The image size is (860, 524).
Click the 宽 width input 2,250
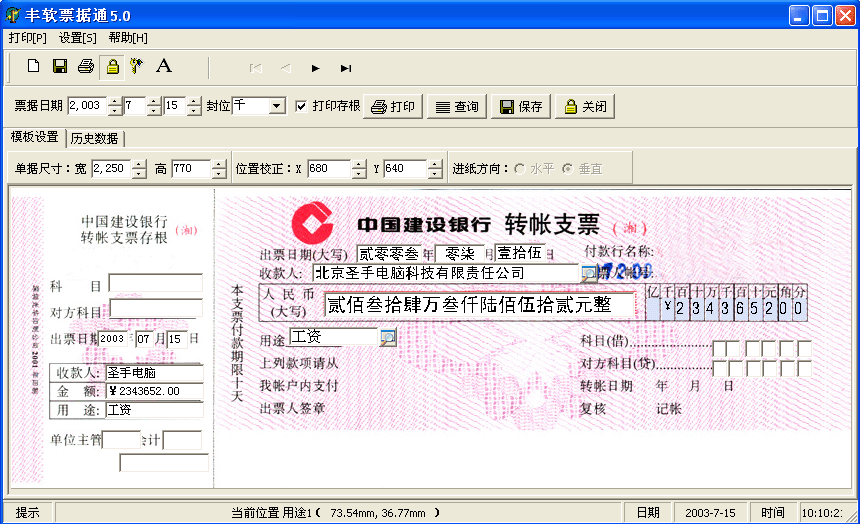pyautogui.click(x=111, y=168)
